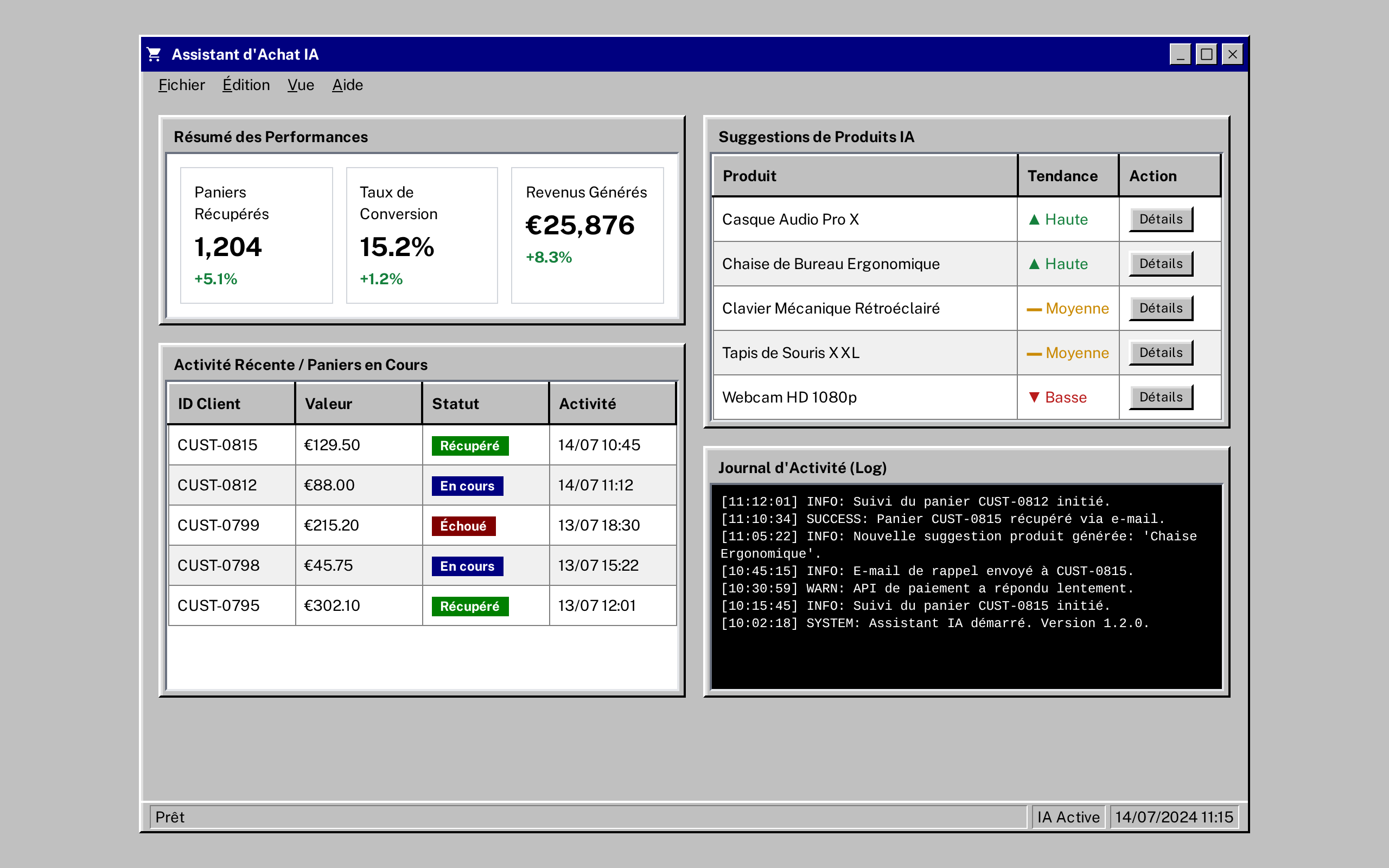Open the Fichier menu
The width and height of the screenshot is (1389, 868).
[181, 85]
